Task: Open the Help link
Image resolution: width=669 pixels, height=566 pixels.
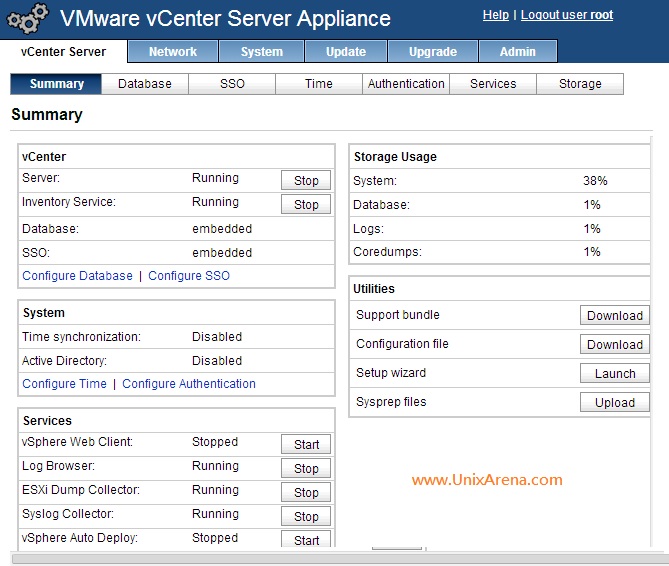Action: [x=495, y=15]
